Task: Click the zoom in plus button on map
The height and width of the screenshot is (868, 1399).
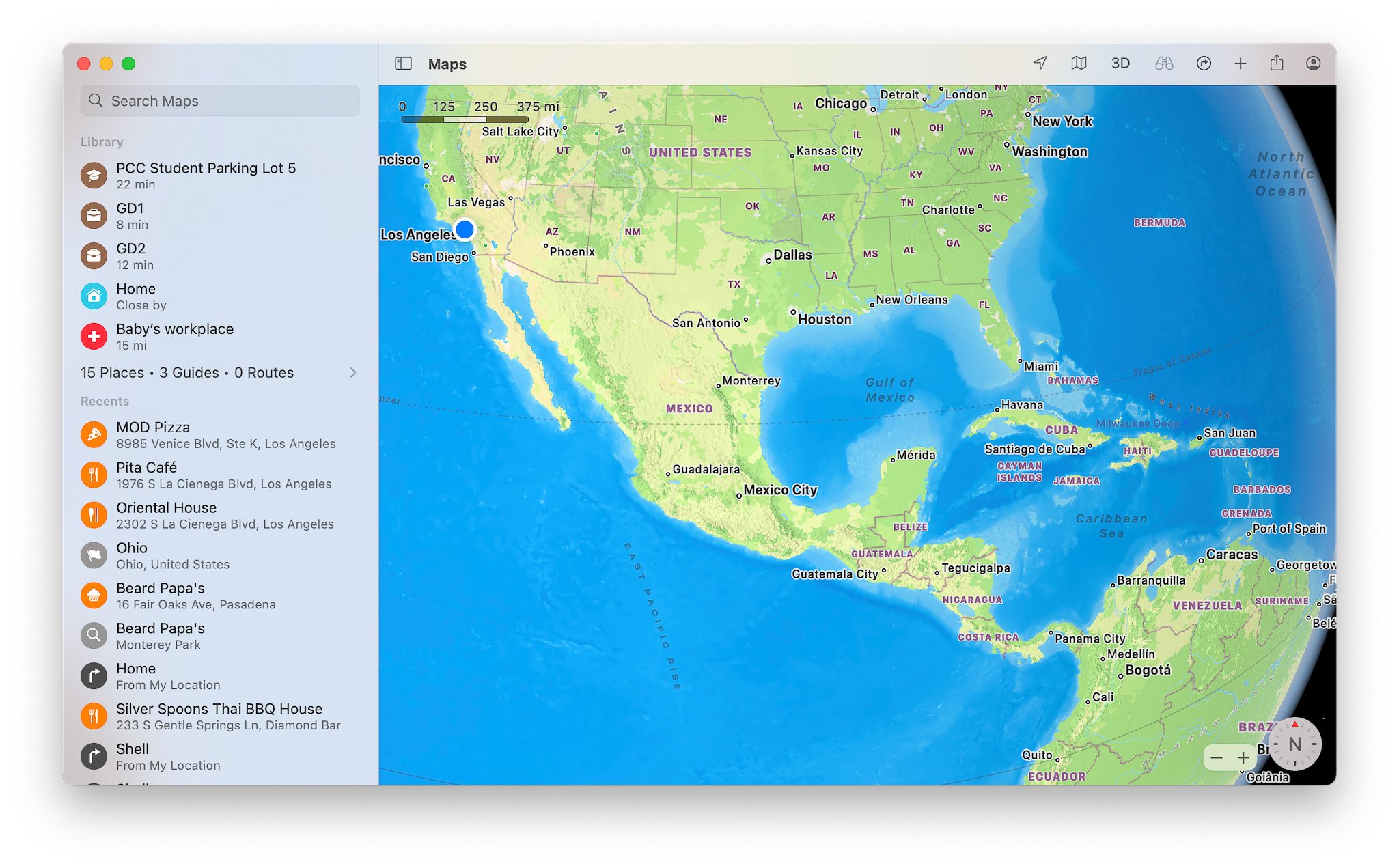Action: click(1244, 758)
